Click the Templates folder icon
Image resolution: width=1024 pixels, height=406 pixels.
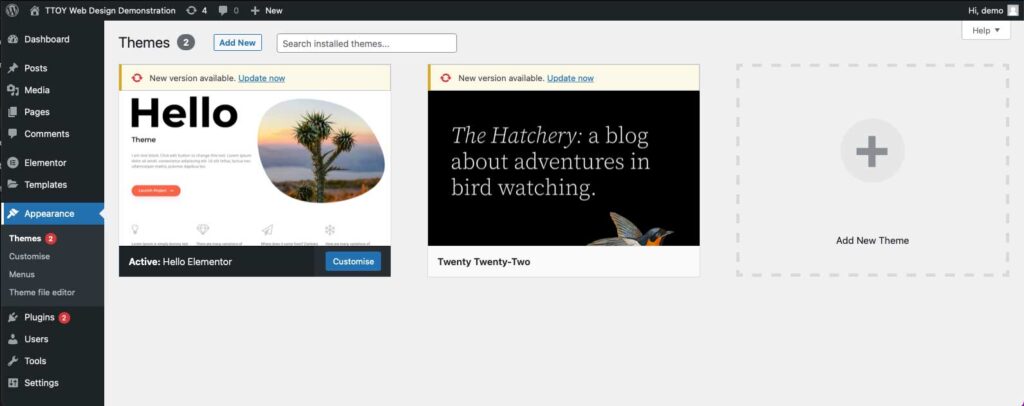tap(12, 185)
